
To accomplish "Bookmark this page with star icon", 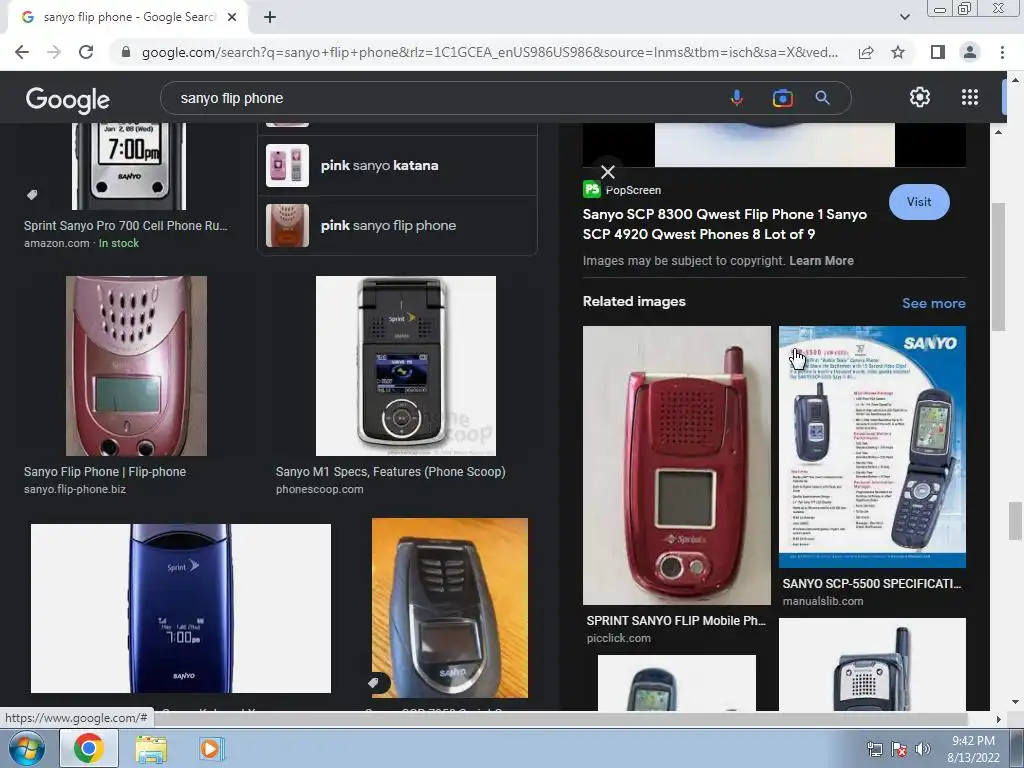I will [898, 52].
